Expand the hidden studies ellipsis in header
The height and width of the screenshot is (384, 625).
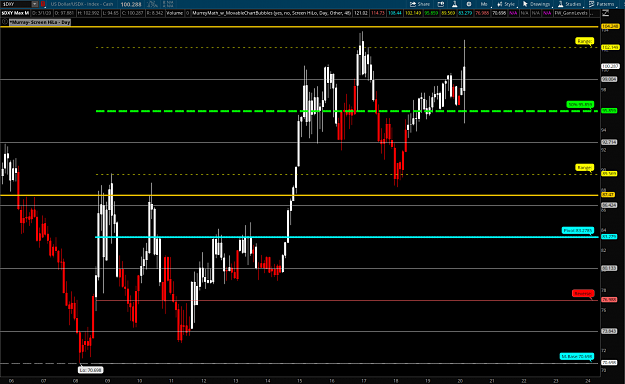pos(592,13)
